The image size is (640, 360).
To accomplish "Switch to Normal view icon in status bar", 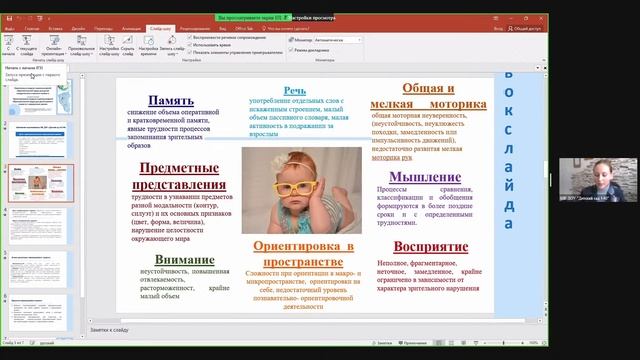I will pyautogui.click(x=439, y=343).
